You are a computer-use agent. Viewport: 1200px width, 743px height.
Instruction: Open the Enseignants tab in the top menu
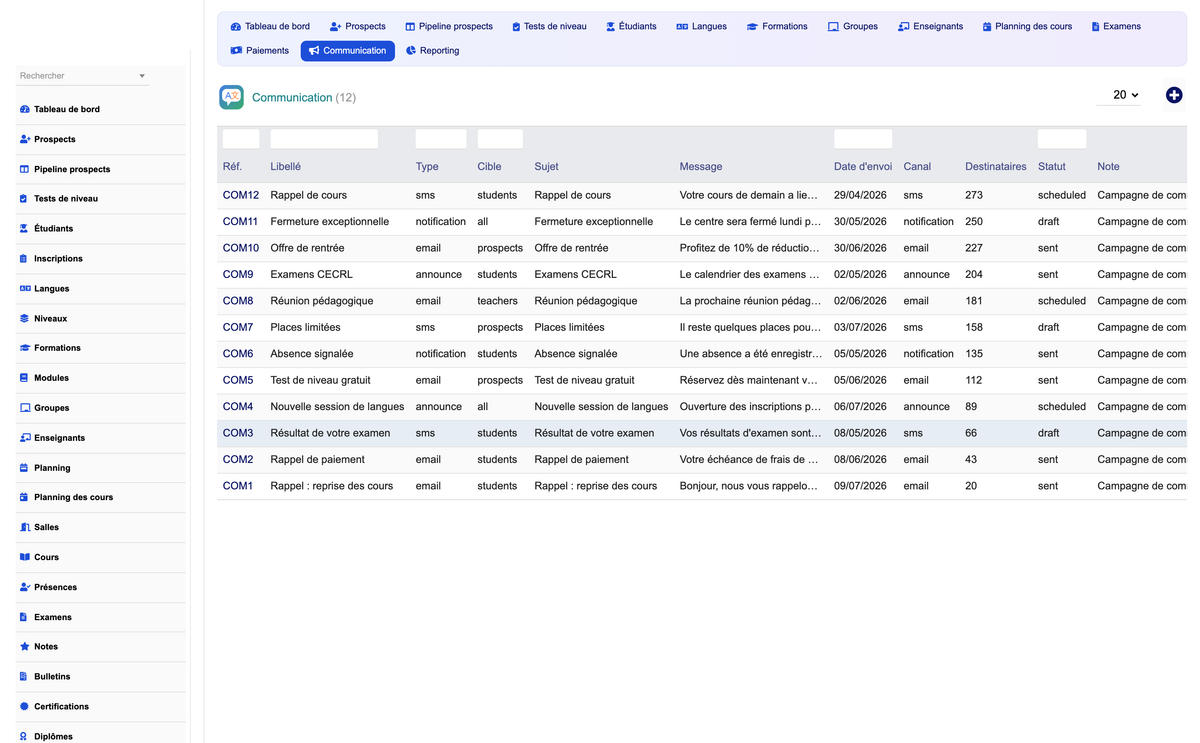[930, 27]
